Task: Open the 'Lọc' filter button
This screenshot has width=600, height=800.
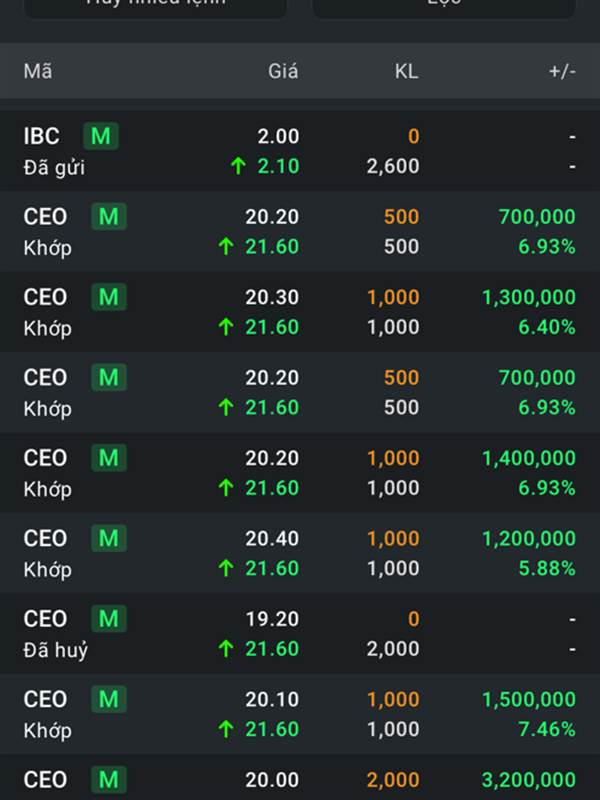Action: click(x=443, y=4)
